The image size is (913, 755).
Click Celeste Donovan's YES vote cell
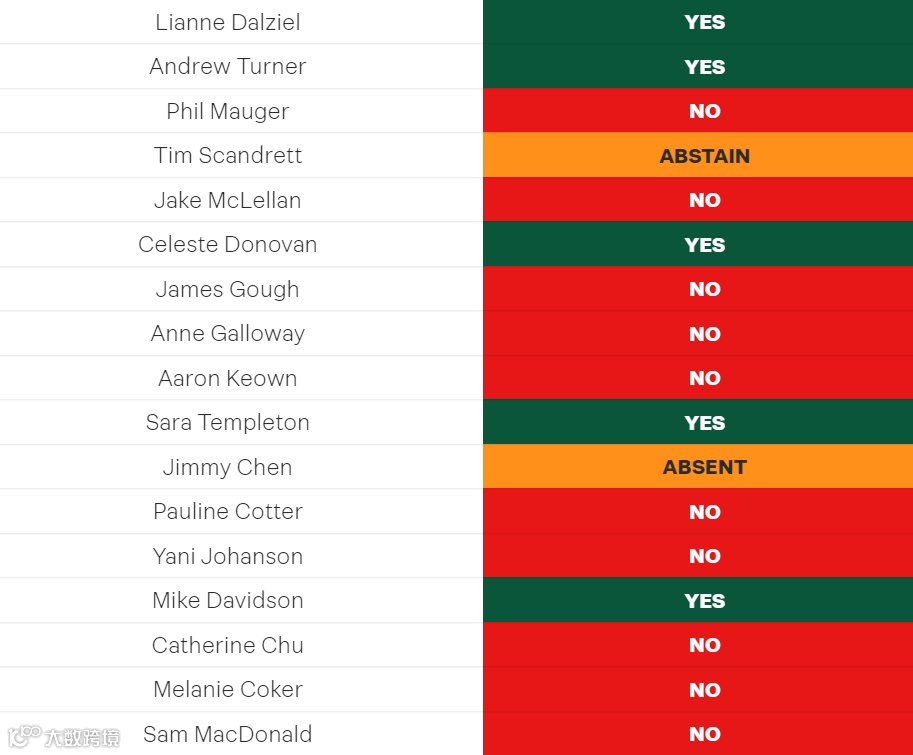(x=698, y=244)
